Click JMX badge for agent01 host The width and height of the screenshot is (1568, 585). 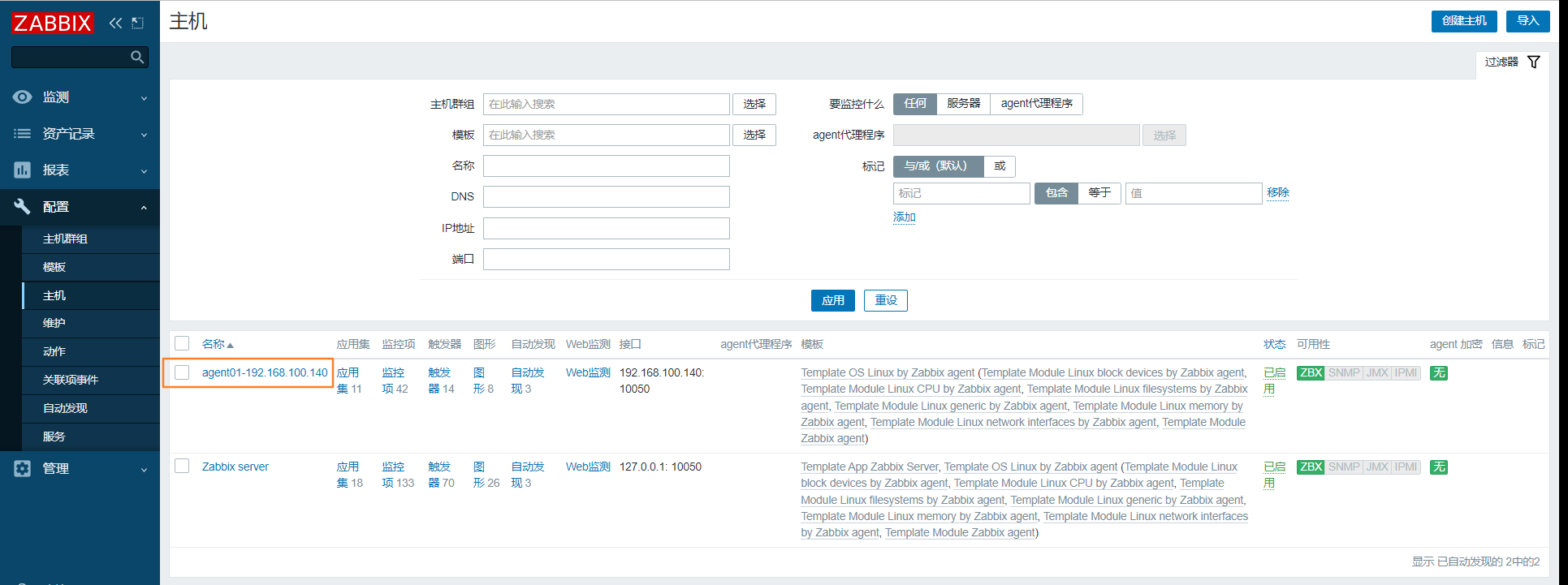(x=1377, y=373)
